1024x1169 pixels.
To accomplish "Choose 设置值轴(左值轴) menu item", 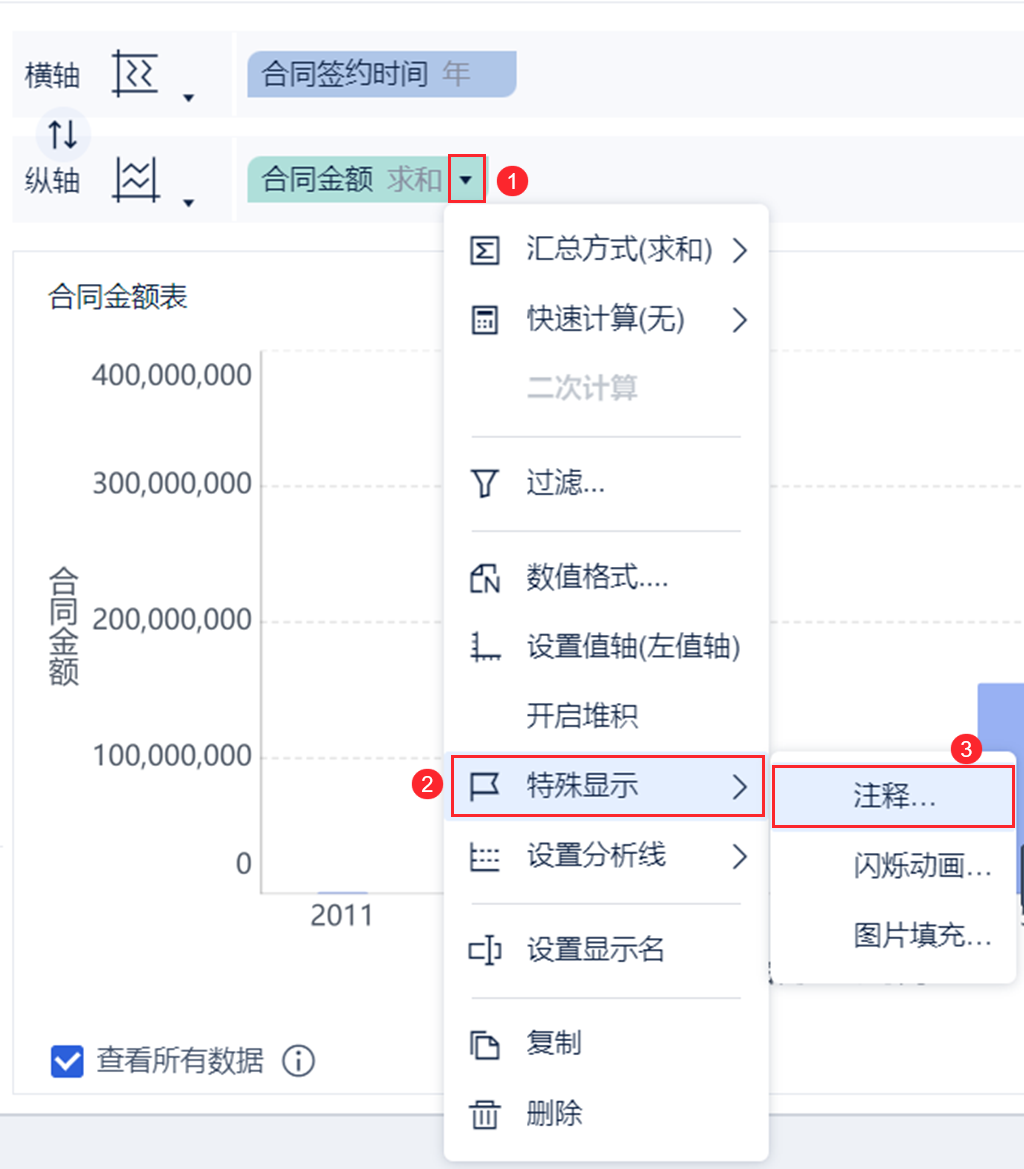I will 606,646.
